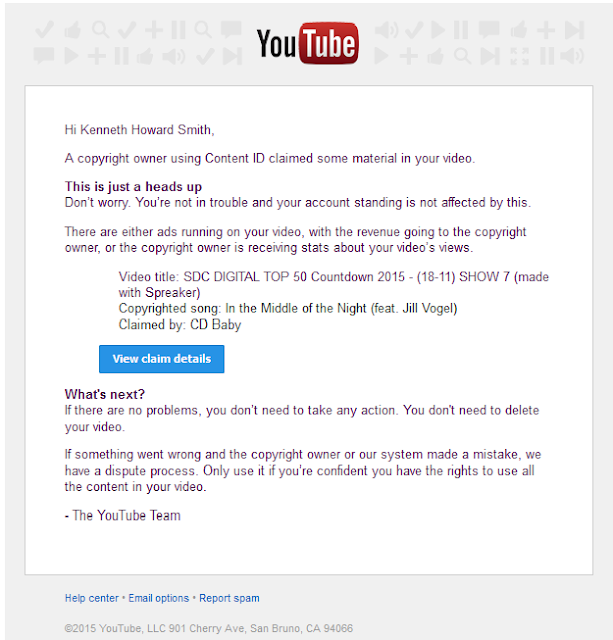Open the View claim details button
Image resolution: width=613 pixels, height=640 pixels.
pos(162,359)
